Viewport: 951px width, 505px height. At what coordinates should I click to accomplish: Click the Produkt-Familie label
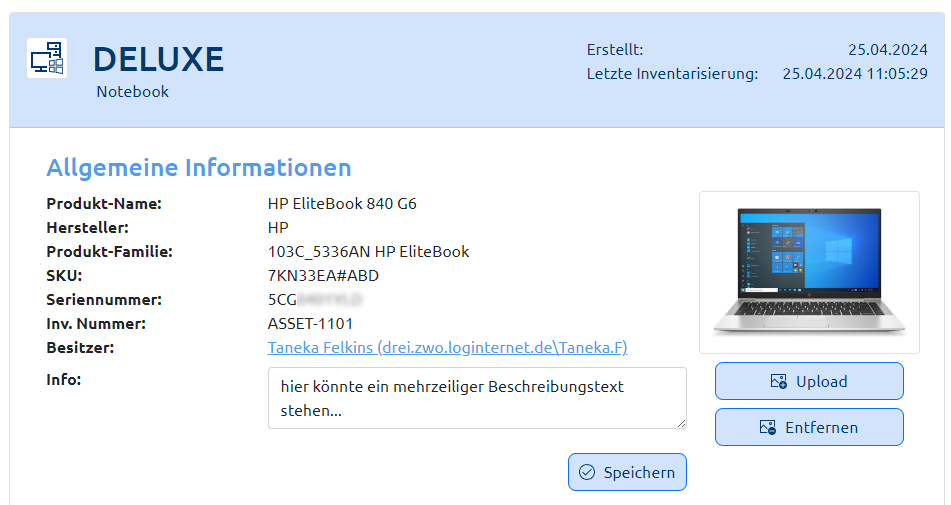[x=110, y=252]
